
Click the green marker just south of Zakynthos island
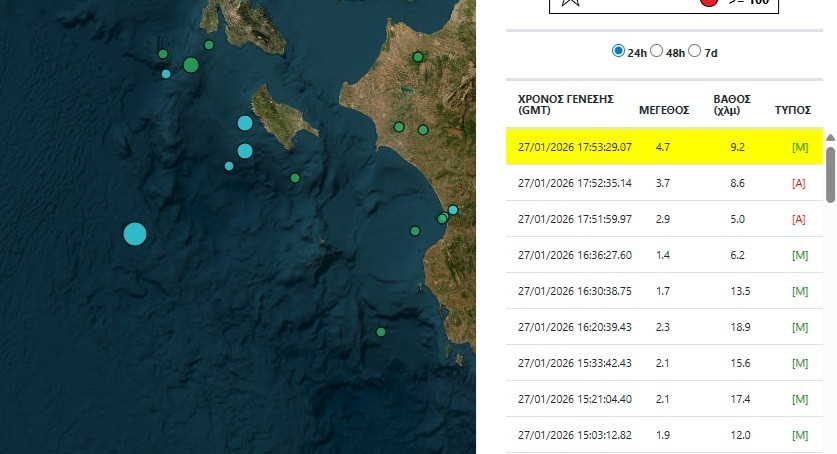[x=295, y=178]
